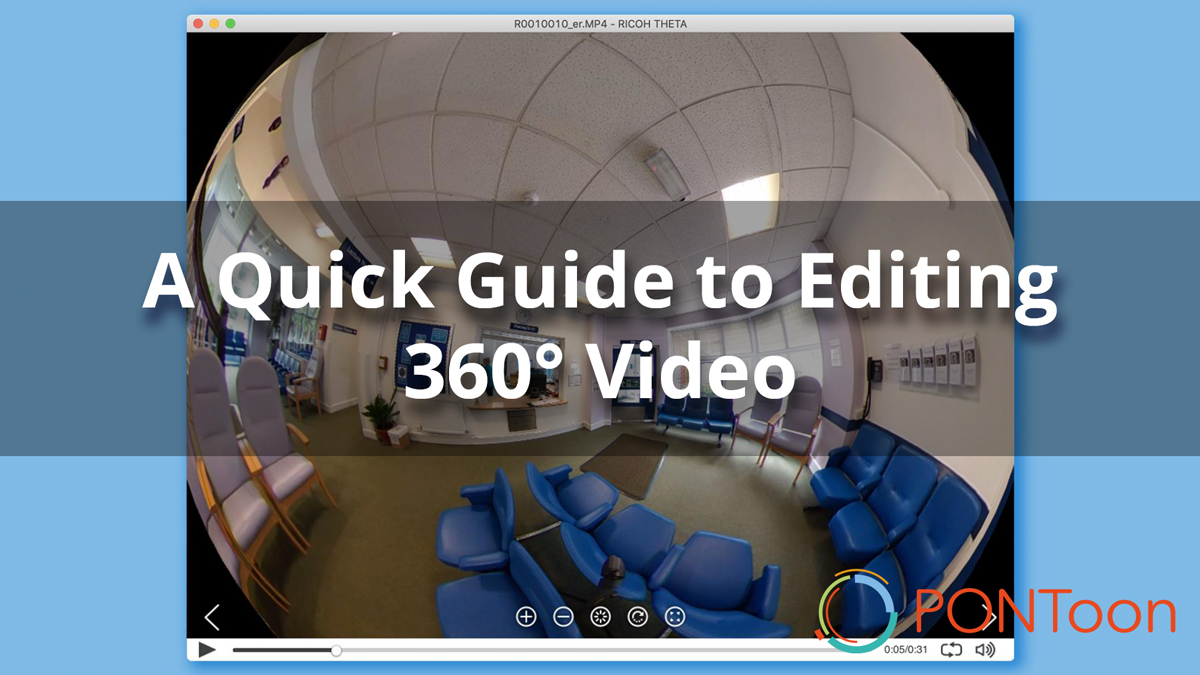Image resolution: width=1200 pixels, height=675 pixels.
Task: Enter full screen with the corner-brackets icon
Action: (675, 617)
